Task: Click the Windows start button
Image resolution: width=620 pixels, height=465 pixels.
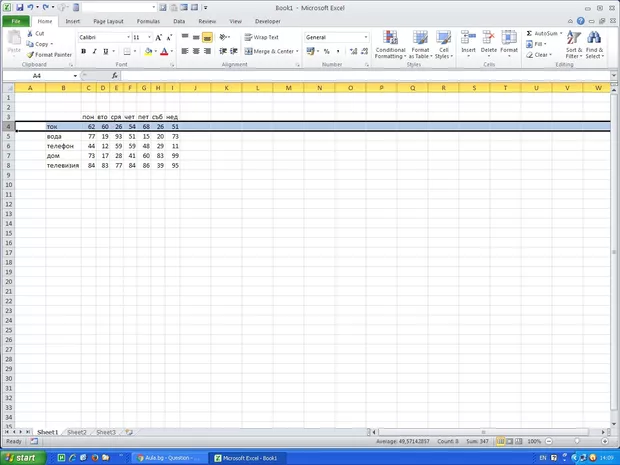Action: 23,458
